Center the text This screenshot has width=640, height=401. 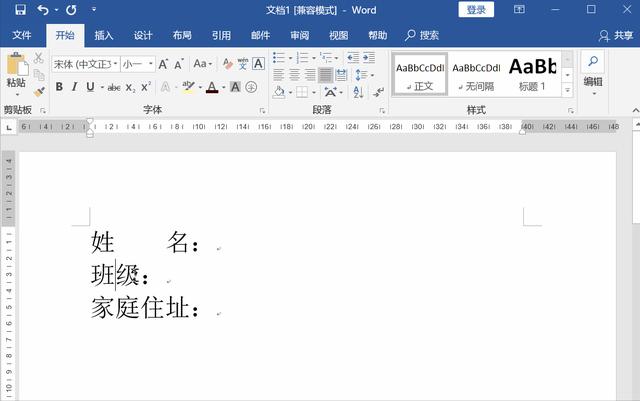(294, 75)
